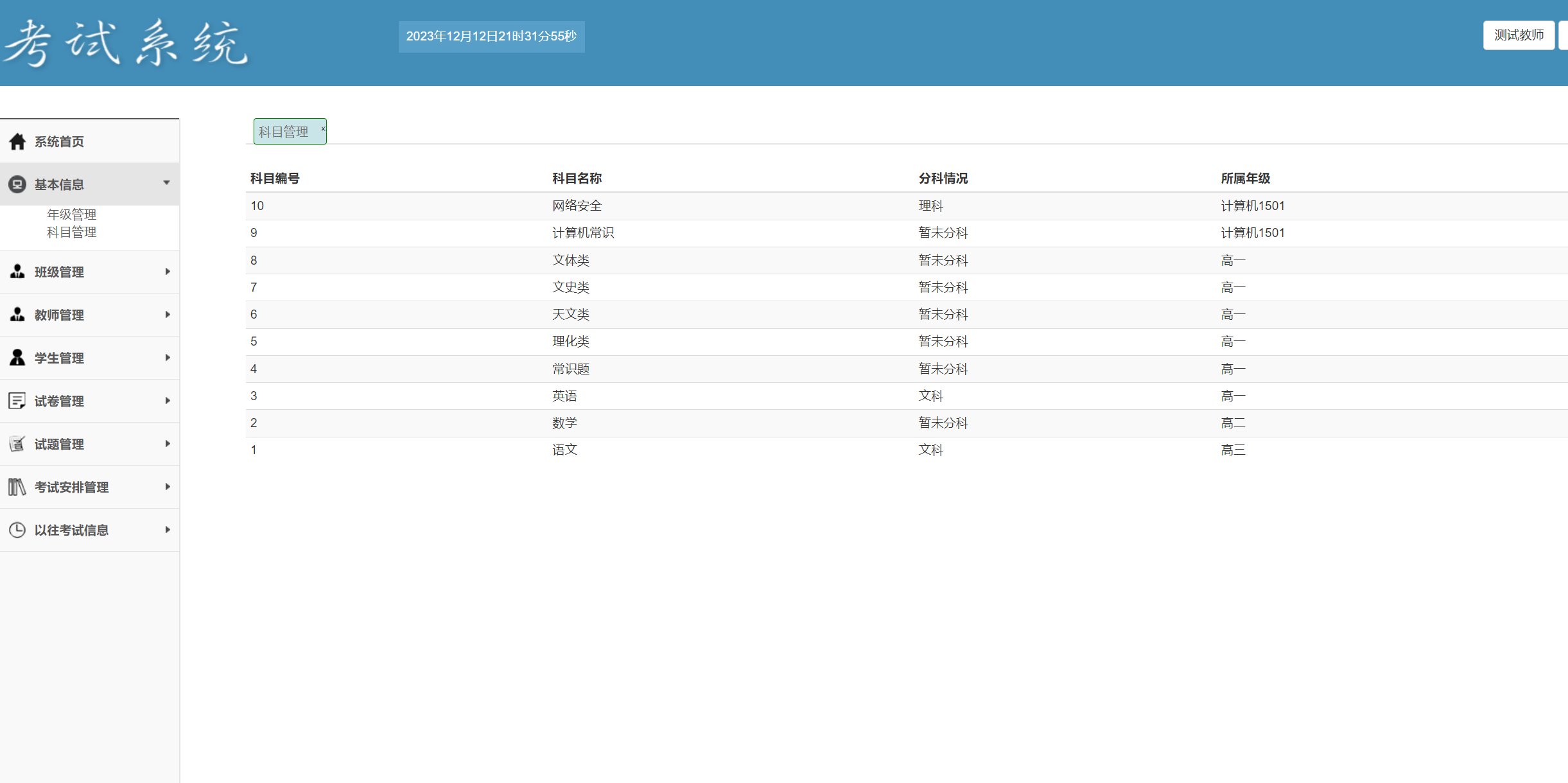
Task: Click 暂未分科 in the 数学 row
Action: [x=943, y=423]
